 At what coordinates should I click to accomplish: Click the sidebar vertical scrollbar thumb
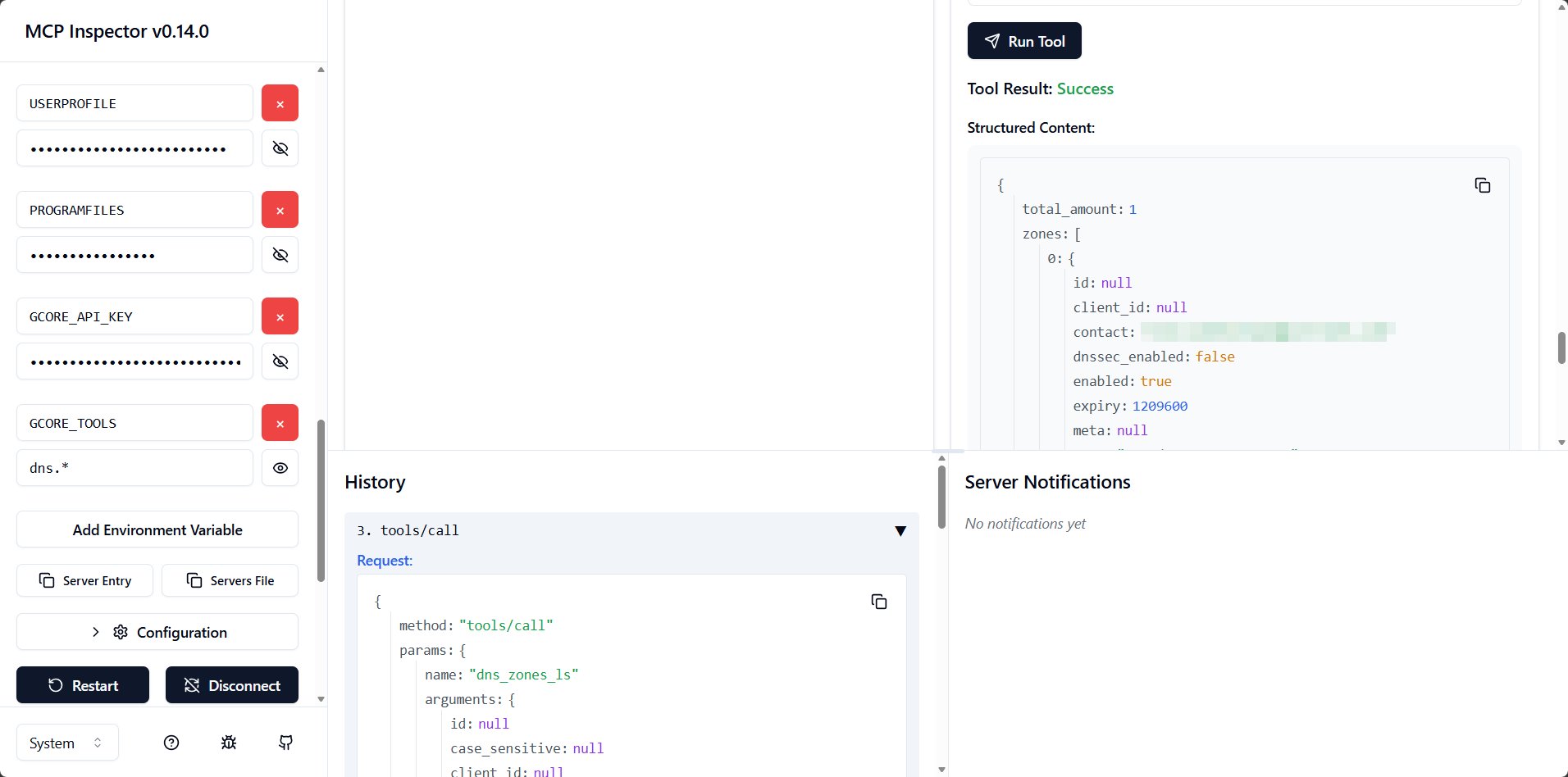[x=321, y=500]
